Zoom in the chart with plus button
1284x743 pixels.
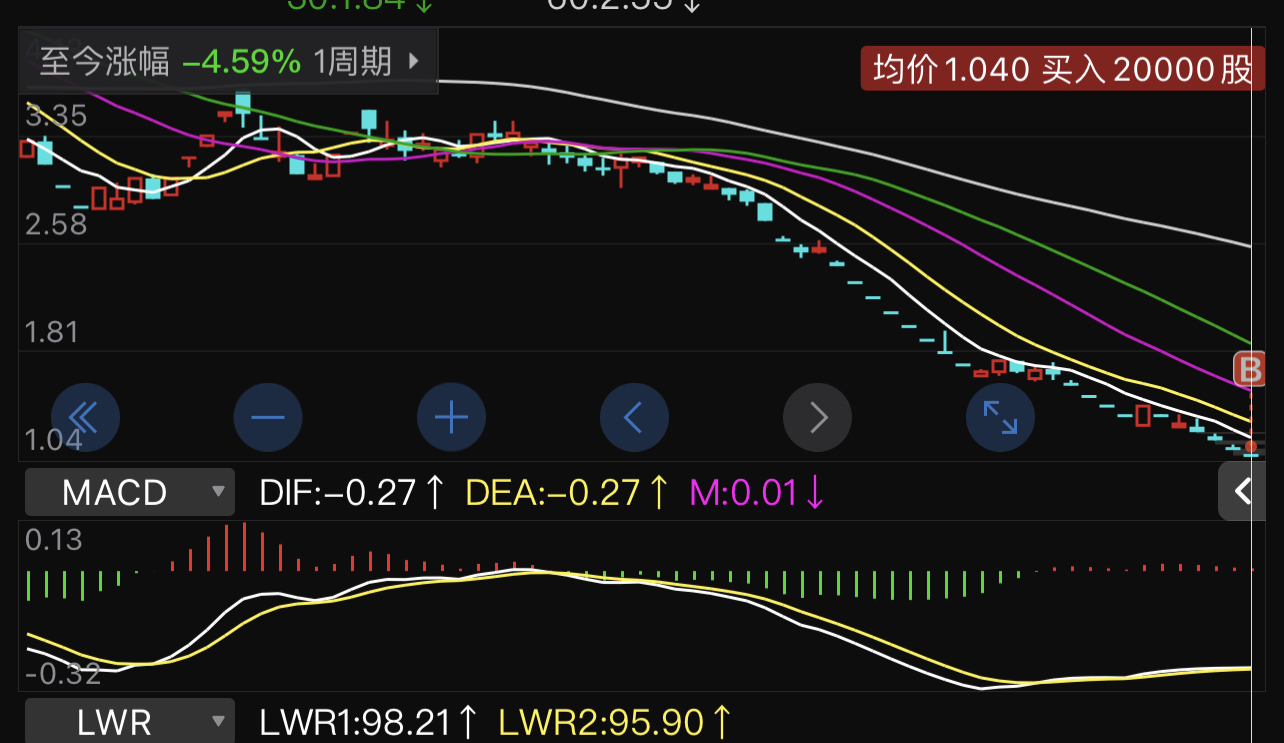click(452, 416)
